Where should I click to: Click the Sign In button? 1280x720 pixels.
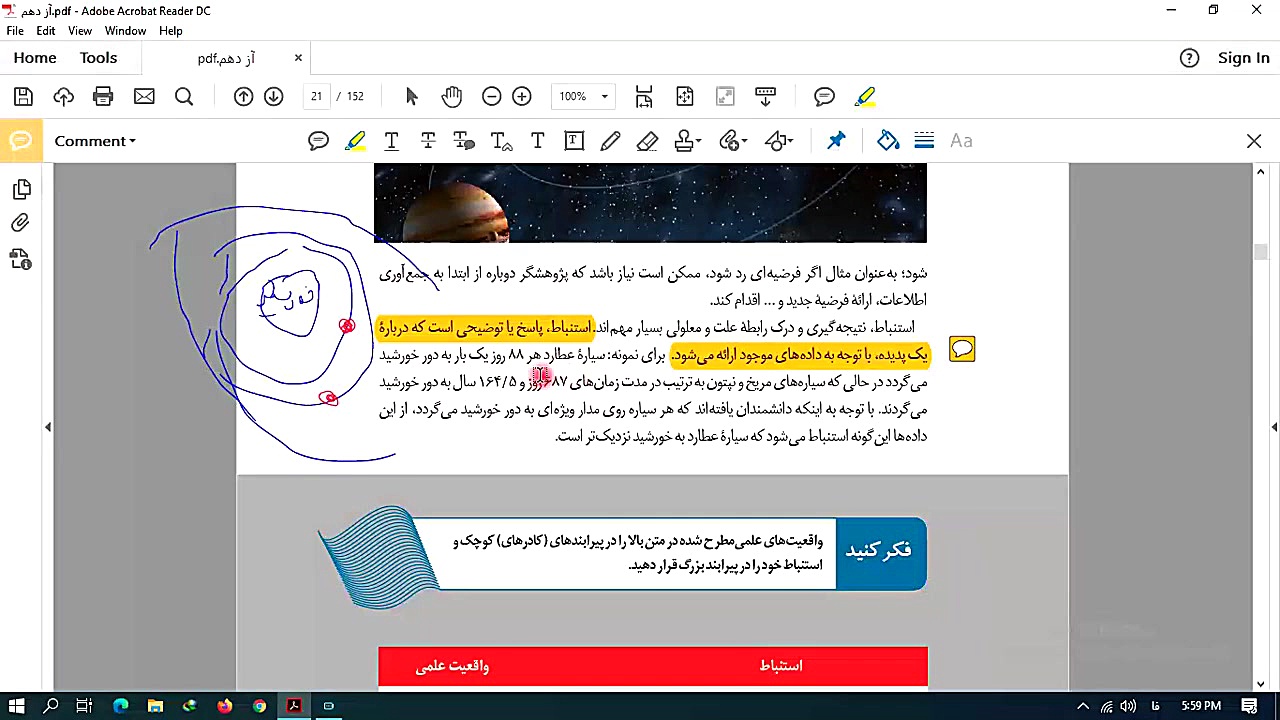pyautogui.click(x=1243, y=57)
